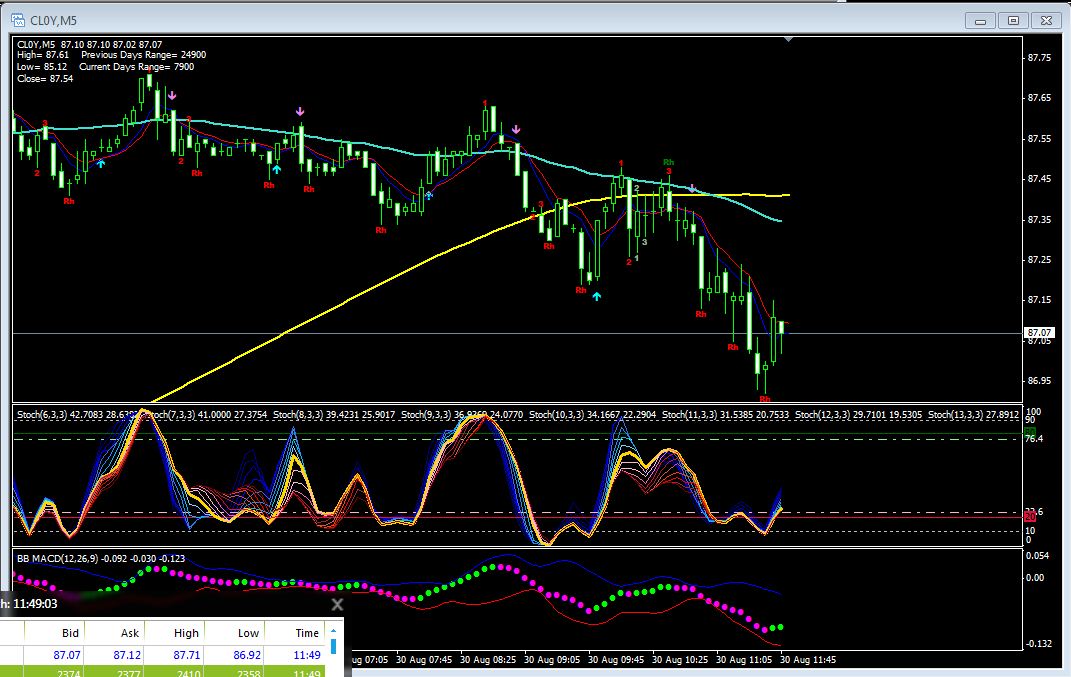Select the High column header
The image size is (1071, 677).
coord(186,633)
